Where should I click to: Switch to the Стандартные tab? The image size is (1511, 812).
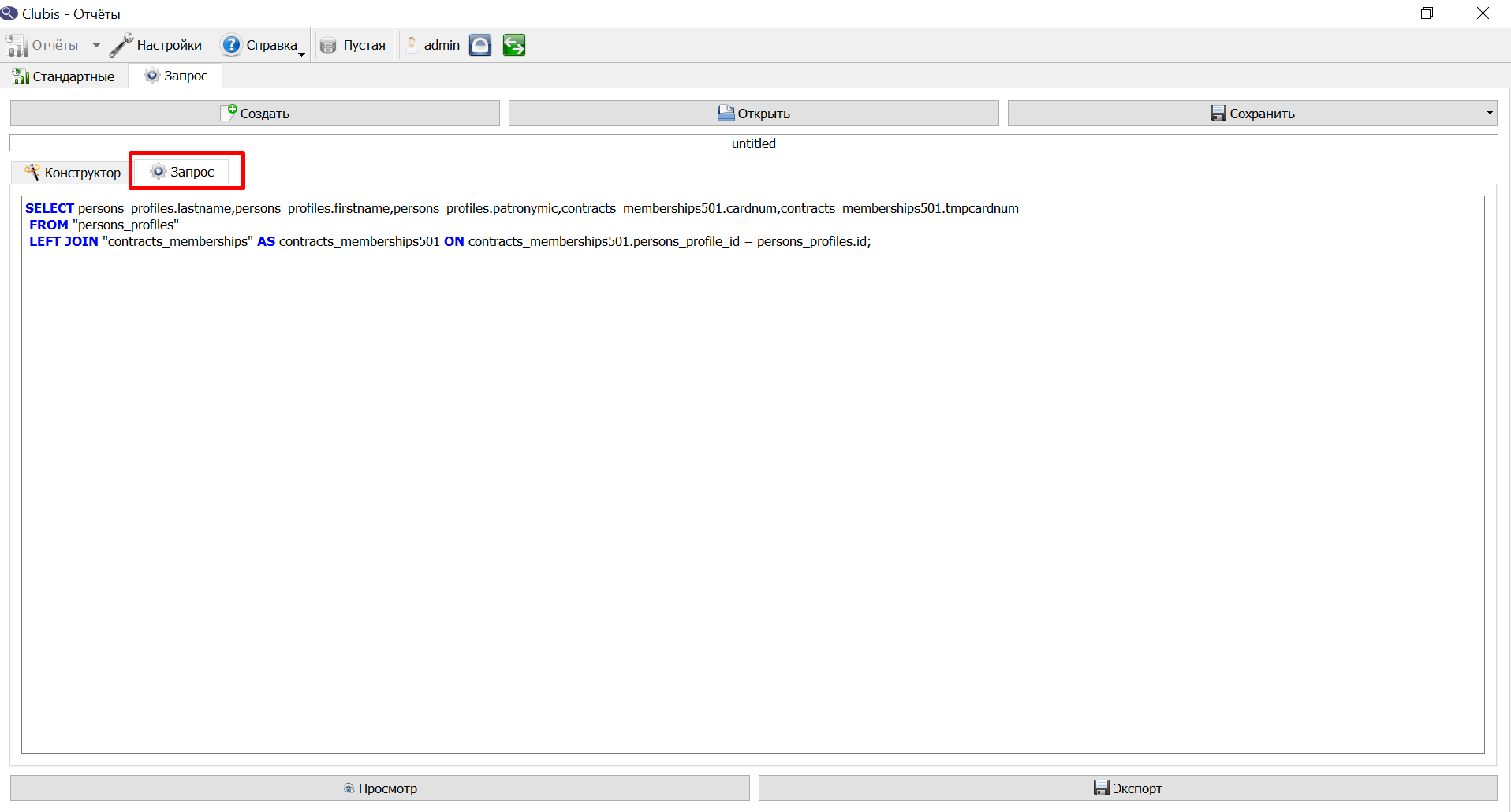pos(64,76)
